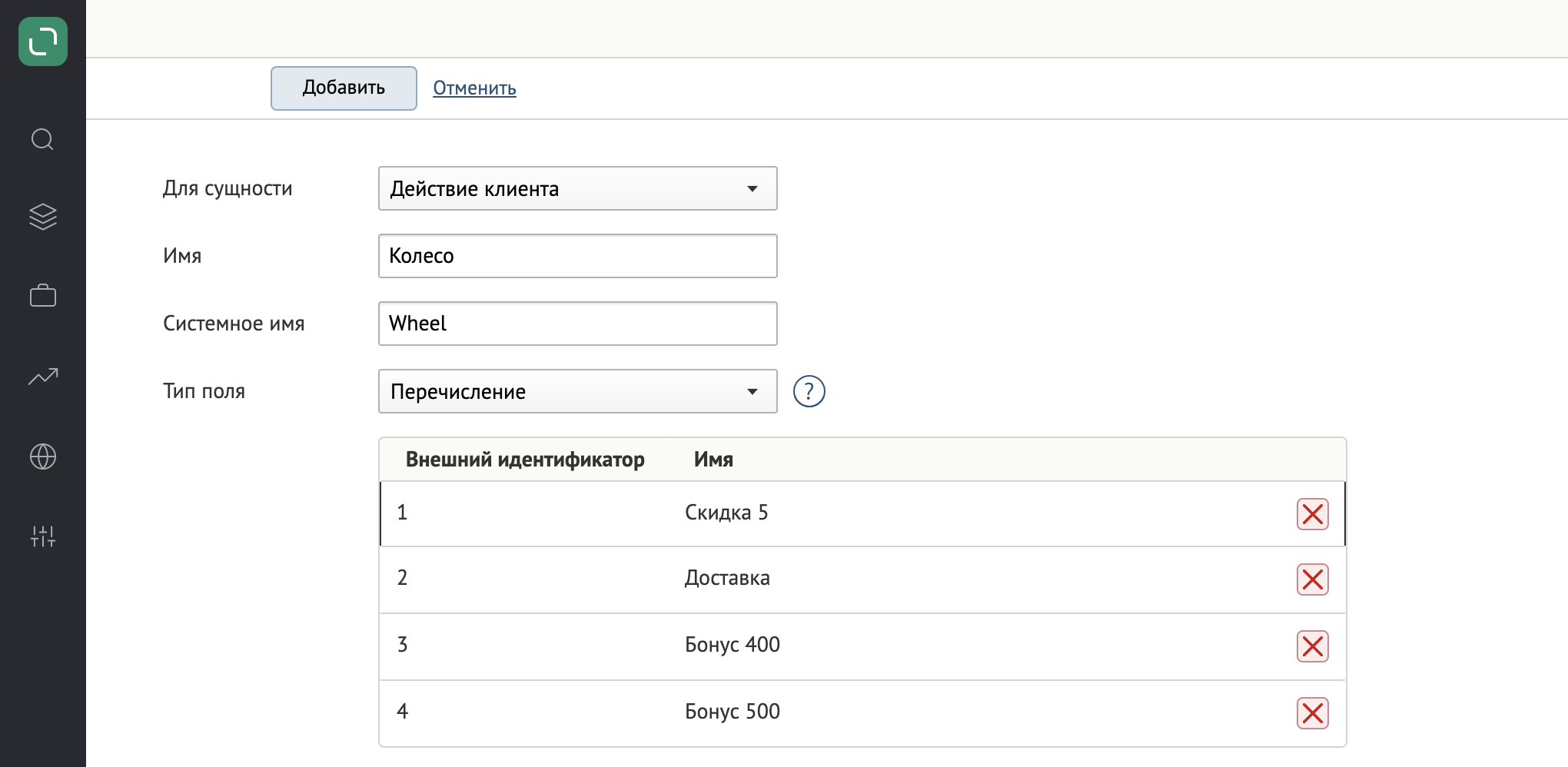Remove the Бонус 400 row
Image resolution: width=1568 pixels, height=767 pixels.
point(1313,646)
